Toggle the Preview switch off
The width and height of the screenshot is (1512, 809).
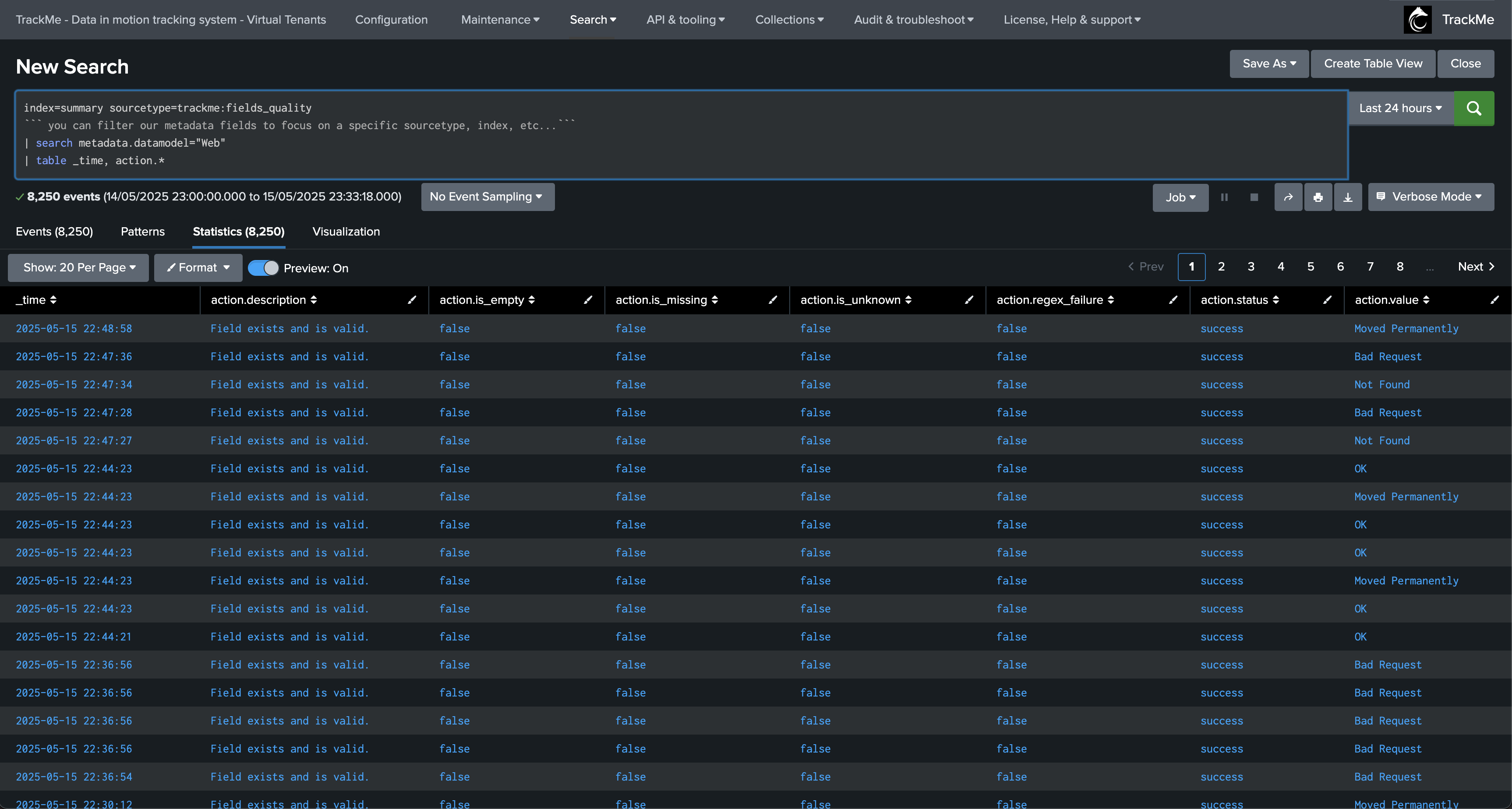tap(263, 268)
